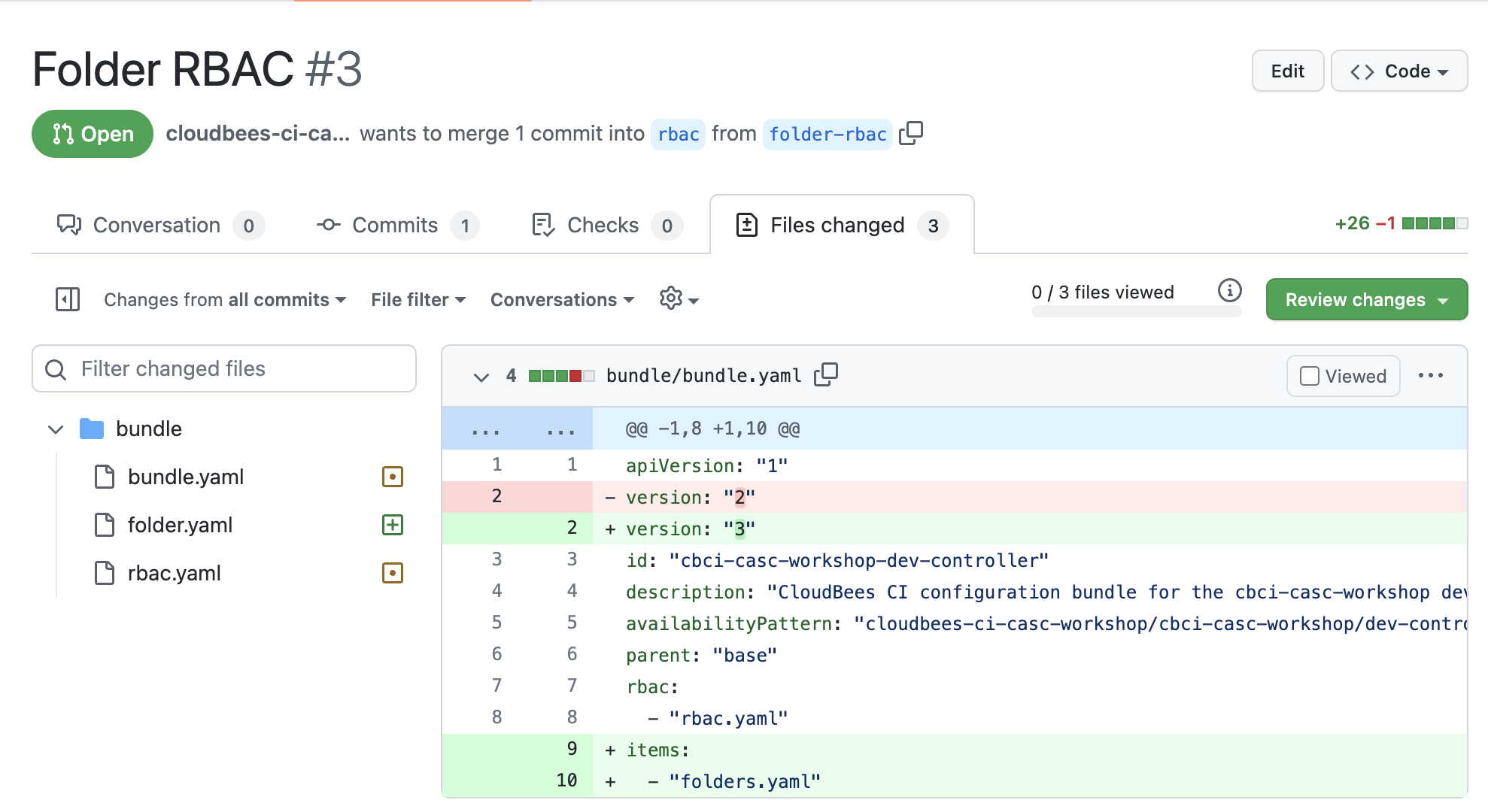This screenshot has height=812, width=1488.
Task: Collapse the bundle/bundle.yaml diff section
Action: click(x=481, y=376)
